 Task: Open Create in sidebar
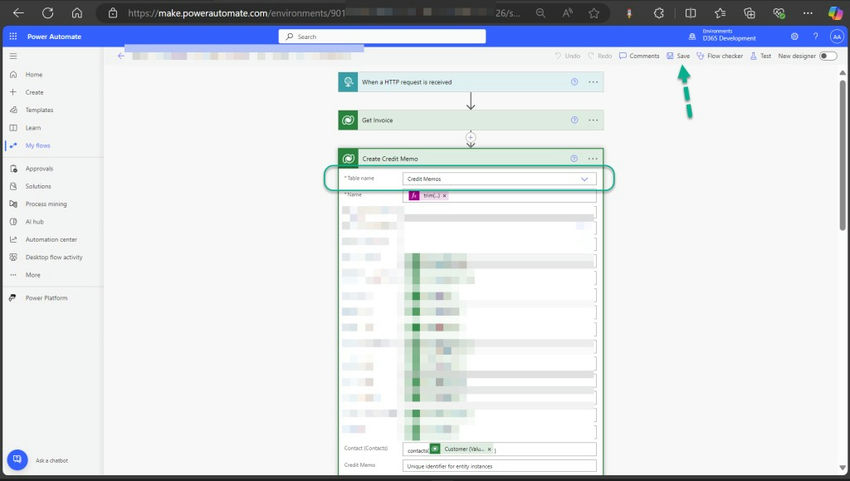pos(34,92)
